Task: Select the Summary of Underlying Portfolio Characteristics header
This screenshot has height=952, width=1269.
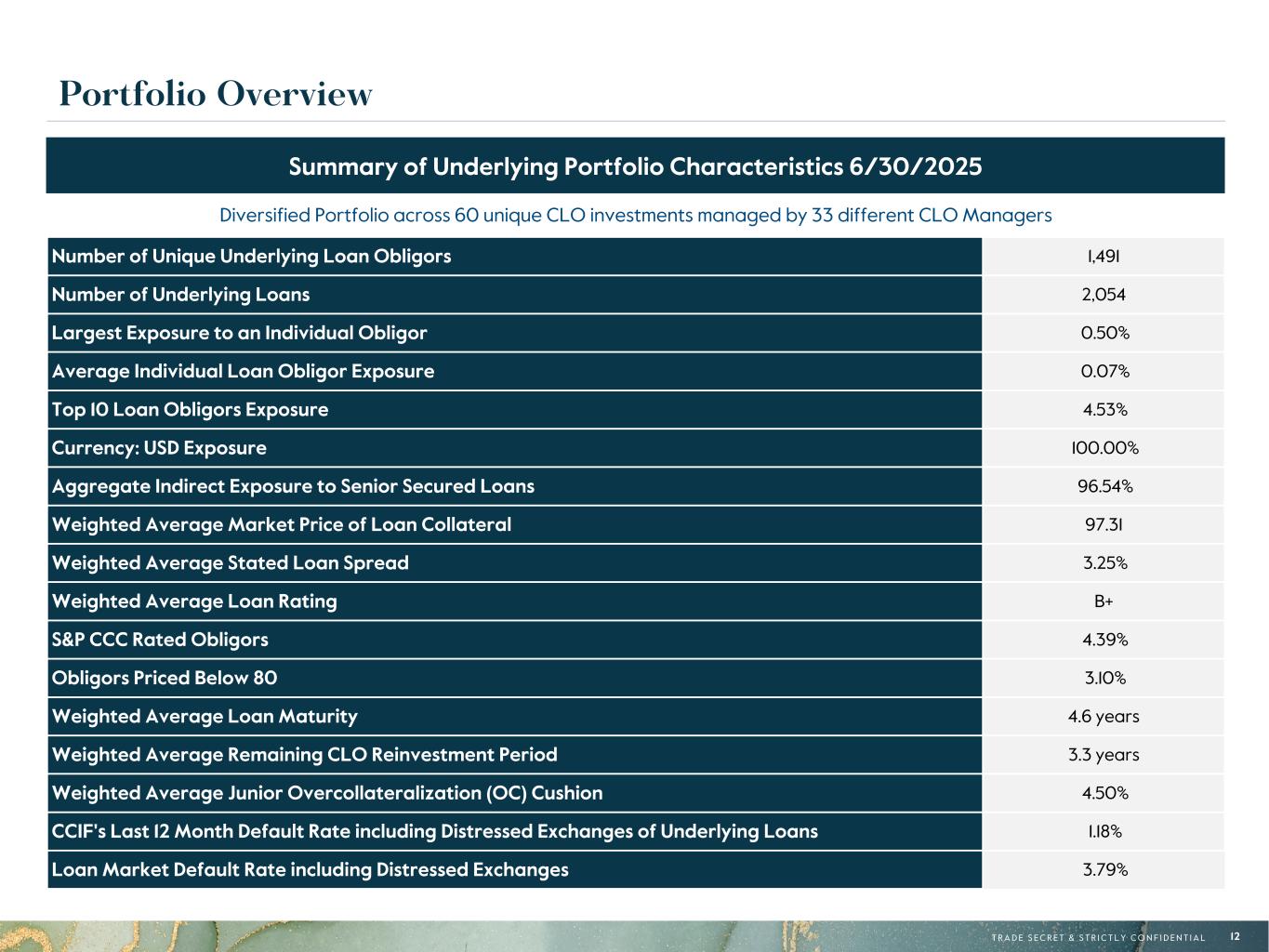Action: [x=635, y=166]
